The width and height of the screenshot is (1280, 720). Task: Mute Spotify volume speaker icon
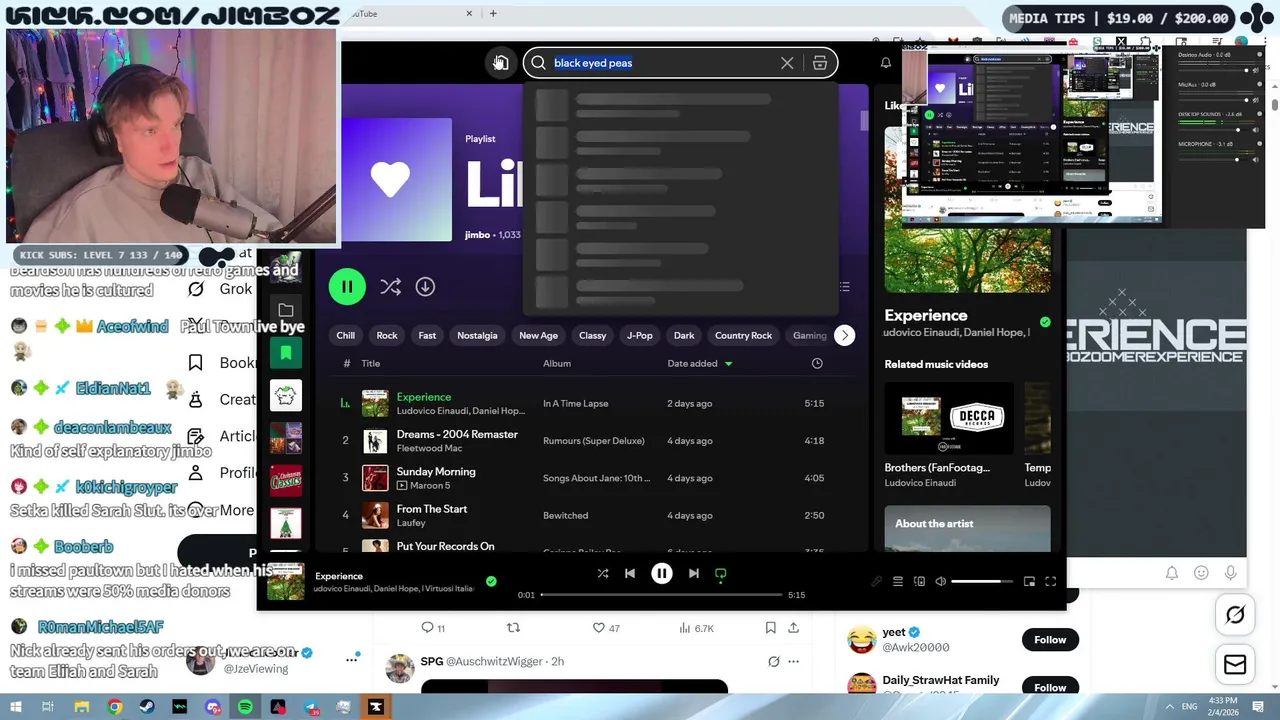click(940, 581)
